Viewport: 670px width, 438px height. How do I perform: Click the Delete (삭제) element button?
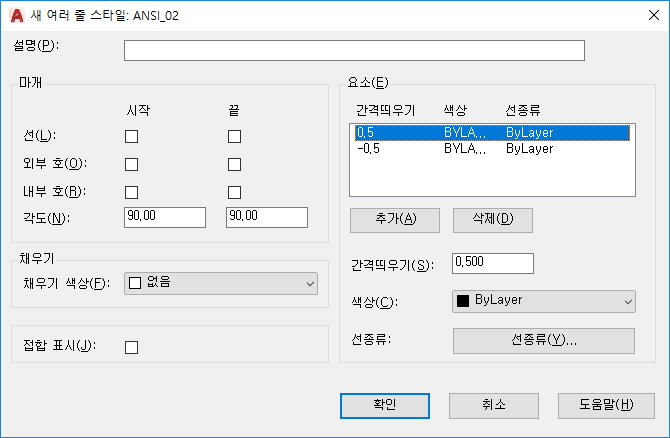coord(493,220)
